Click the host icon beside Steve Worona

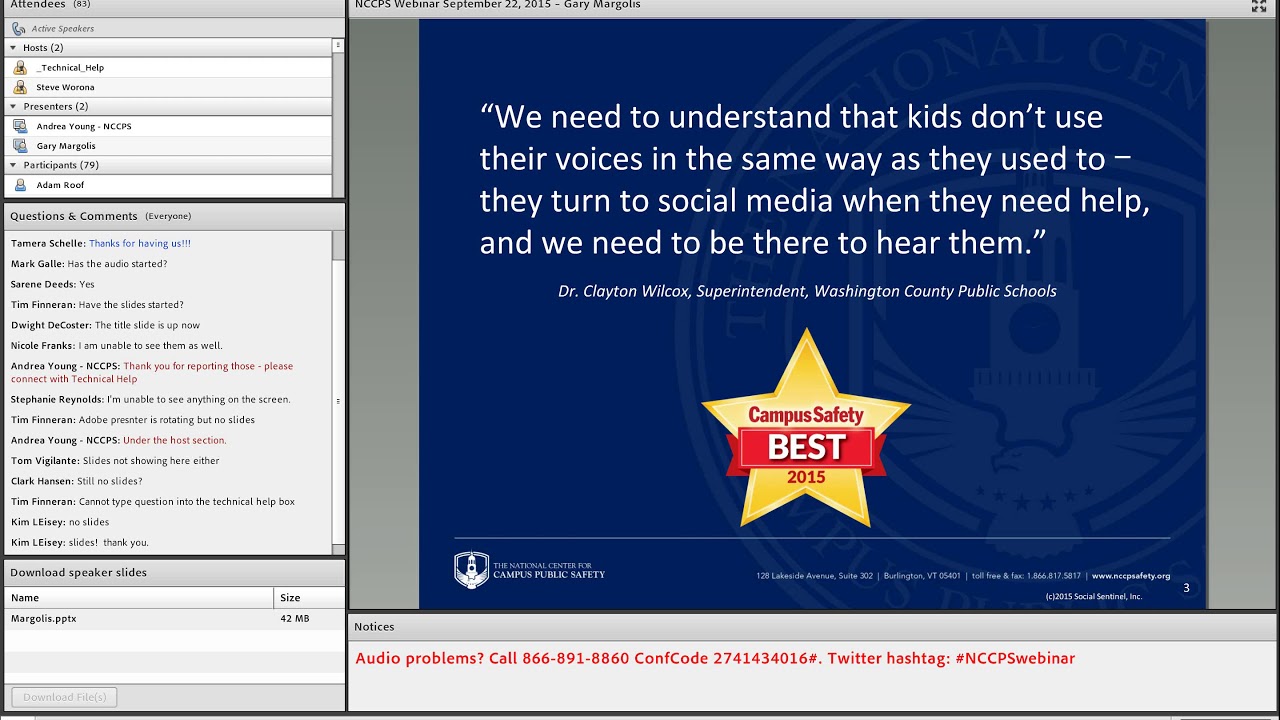click(x=20, y=87)
